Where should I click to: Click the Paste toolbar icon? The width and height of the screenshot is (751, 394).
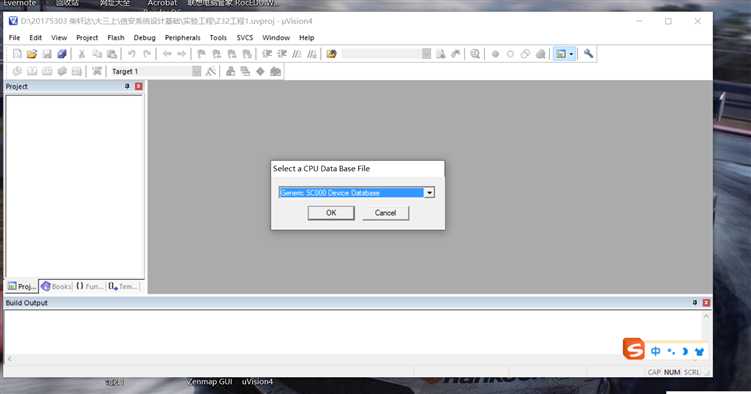[112, 54]
